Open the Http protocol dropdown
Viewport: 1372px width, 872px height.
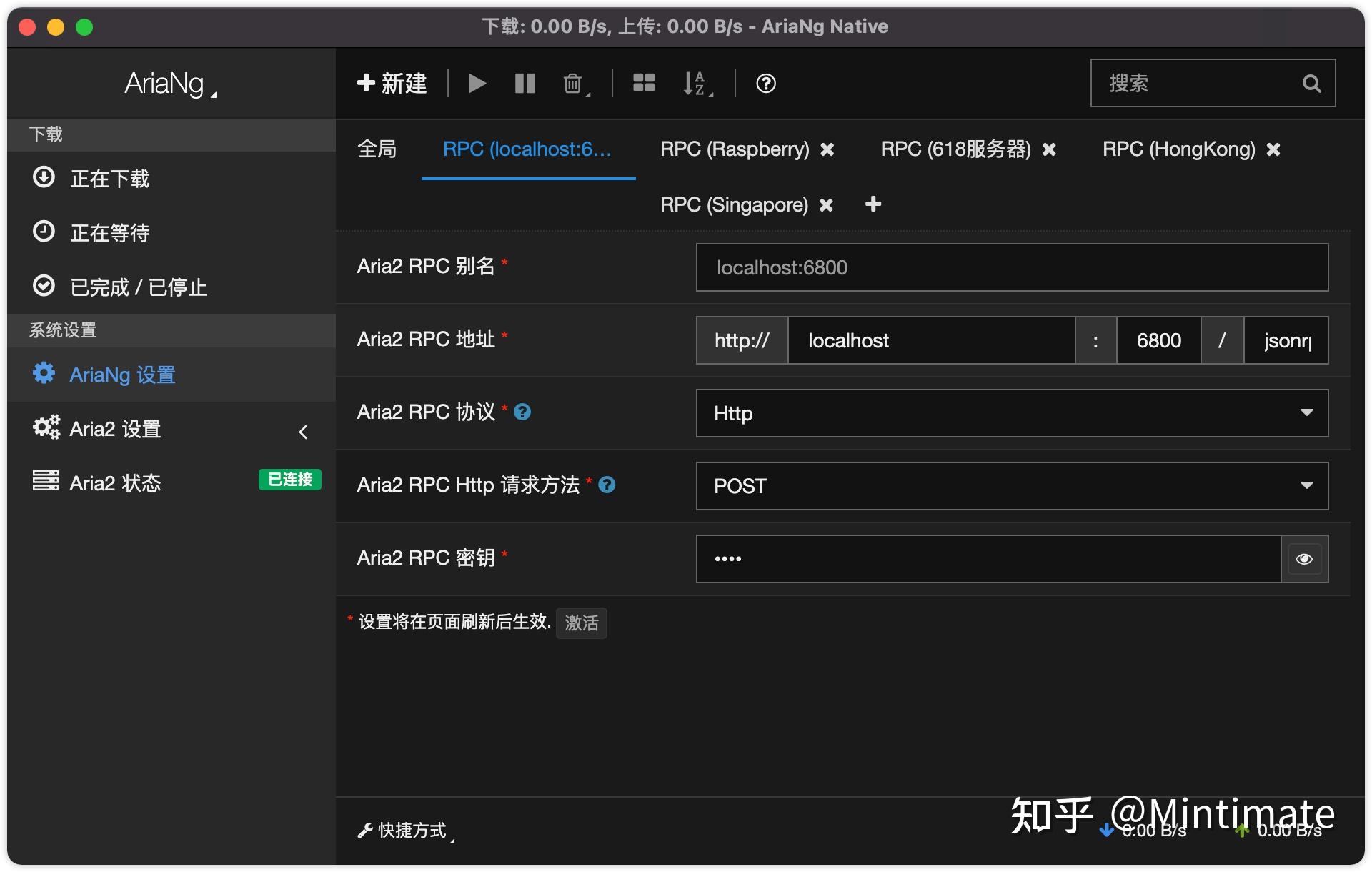pyautogui.click(x=1012, y=413)
